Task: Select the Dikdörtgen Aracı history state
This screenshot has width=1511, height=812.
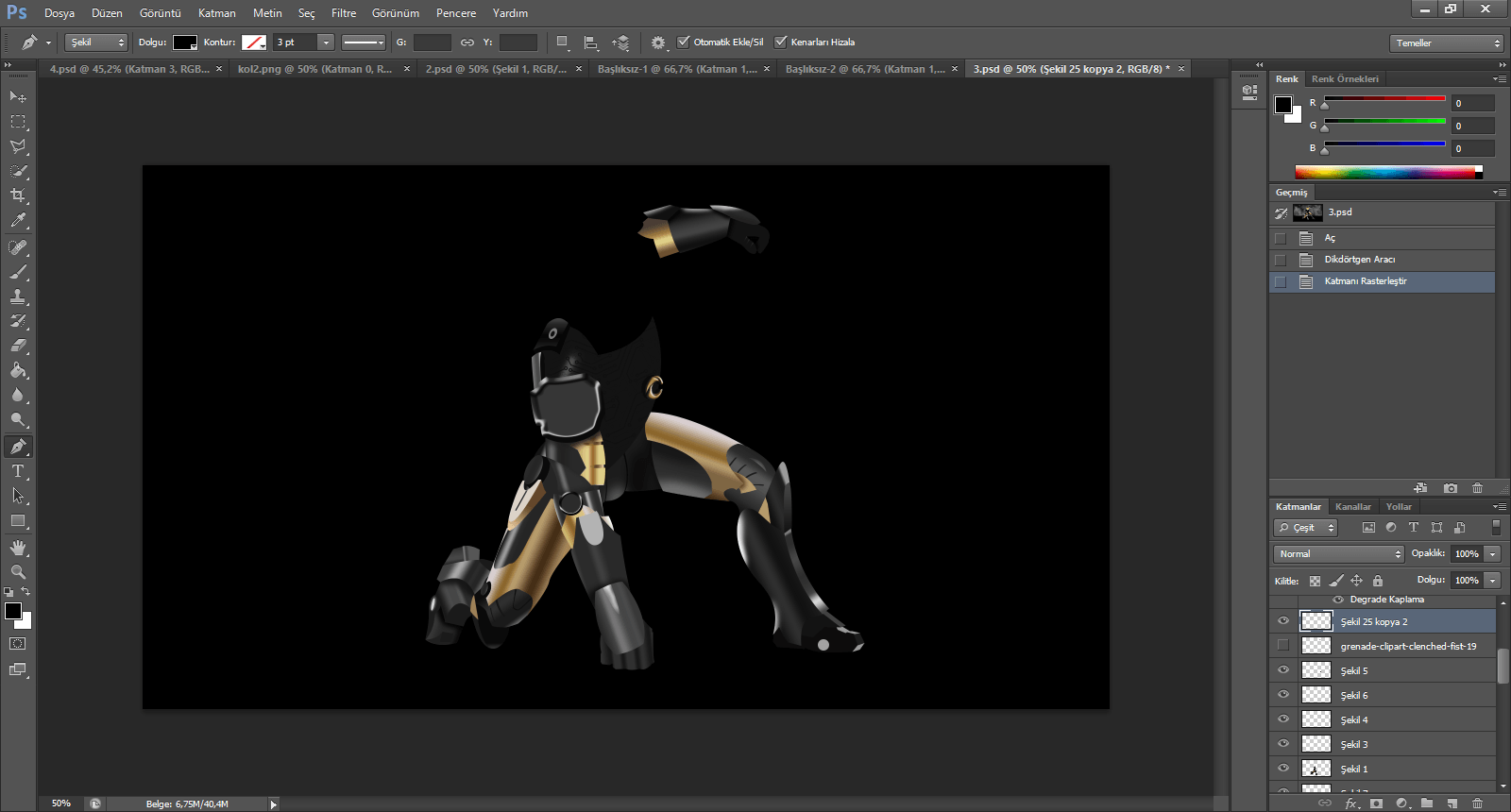Action: click(1383, 260)
